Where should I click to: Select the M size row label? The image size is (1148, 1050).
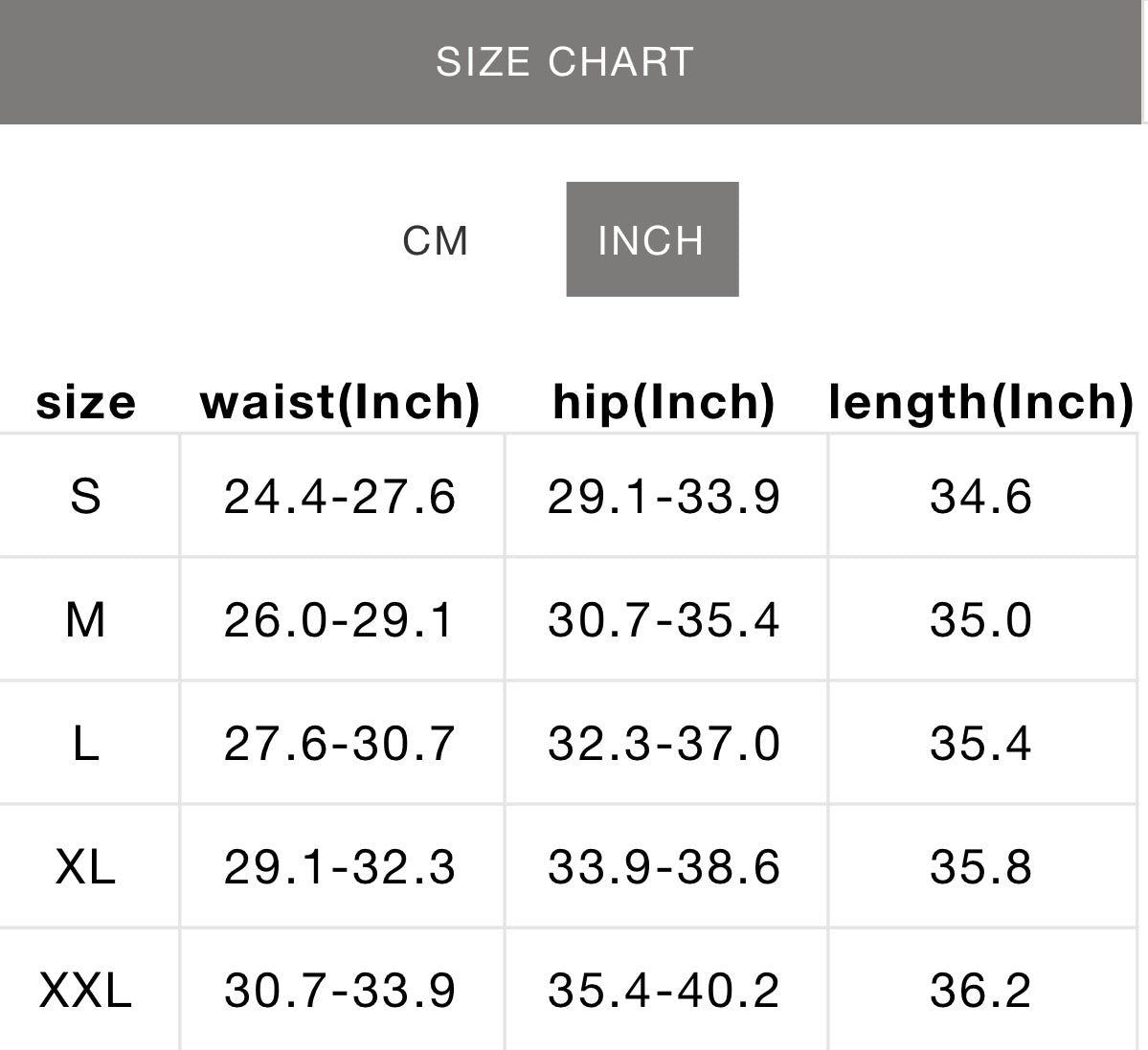(86, 620)
